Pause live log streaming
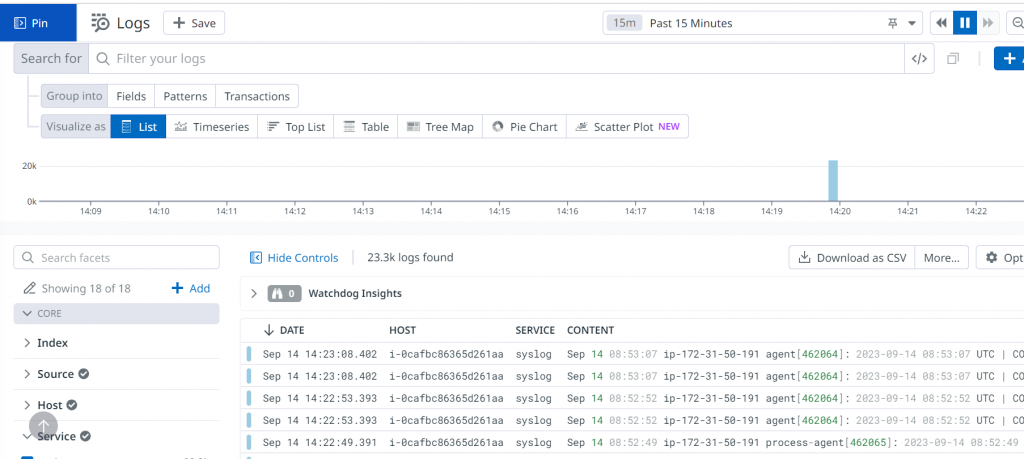This screenshot has height=459, width=1024. tap(965, 23)
